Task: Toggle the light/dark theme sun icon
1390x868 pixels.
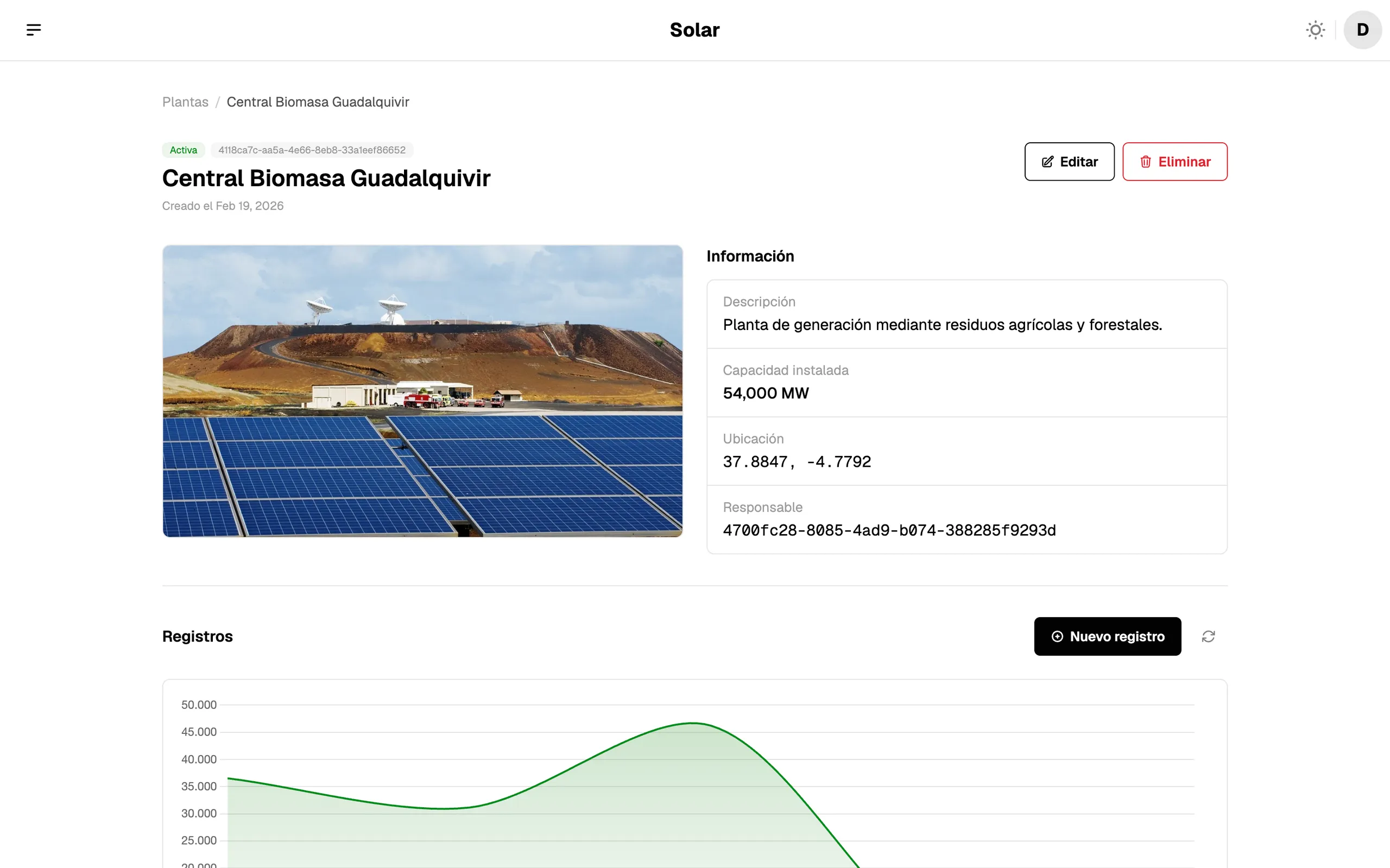Action: (x=1316, y=30)
